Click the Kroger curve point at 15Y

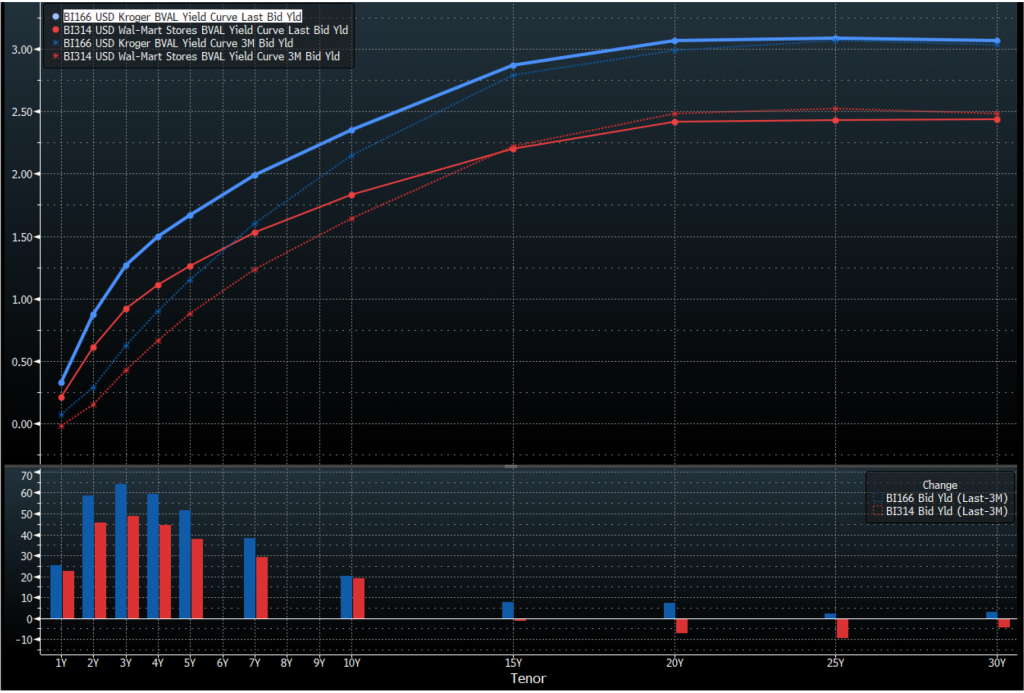(x=513, y=66)
